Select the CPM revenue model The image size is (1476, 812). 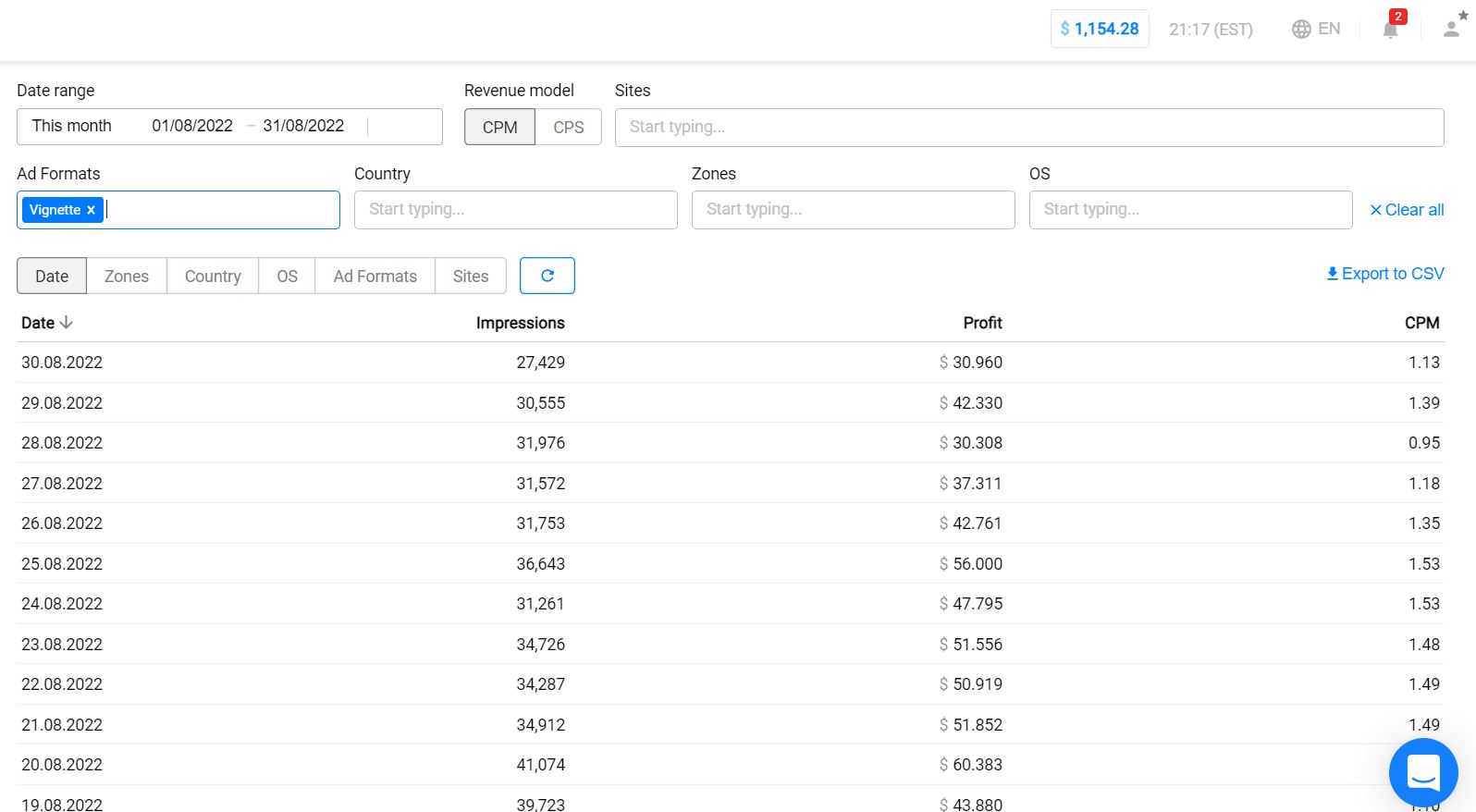(x=499, y=128)
